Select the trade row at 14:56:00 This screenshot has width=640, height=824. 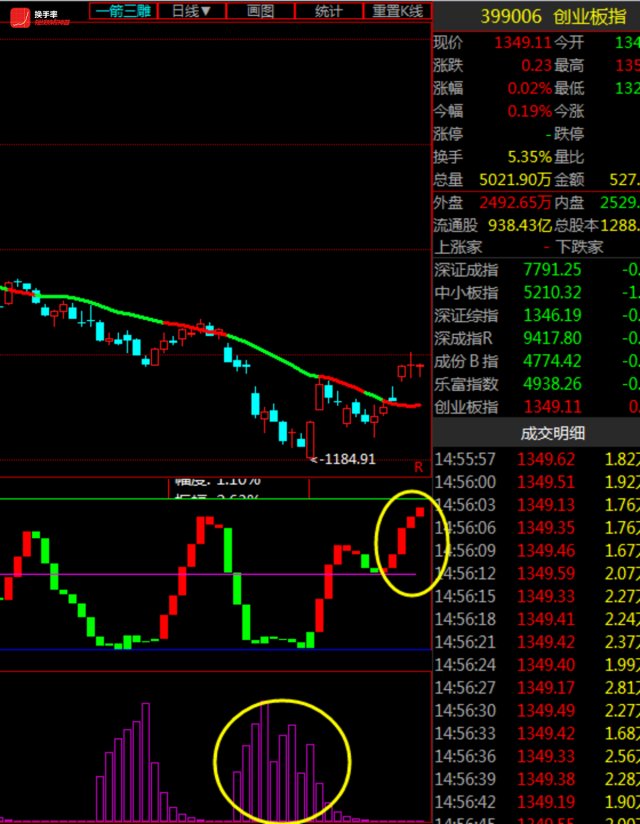(x=536, y=482)
